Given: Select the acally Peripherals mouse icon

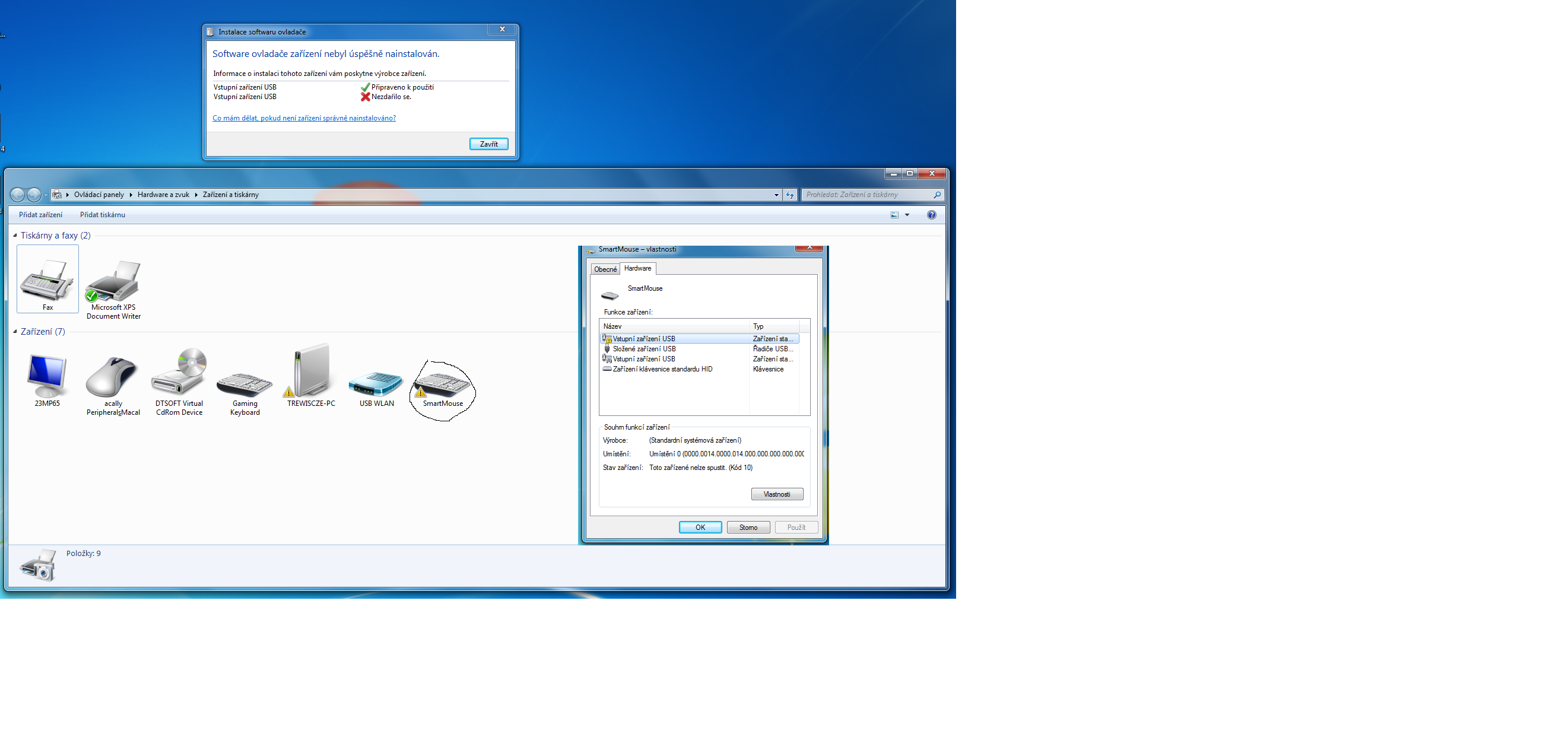Looking at the screenshot, I should [x=113, y=377].
